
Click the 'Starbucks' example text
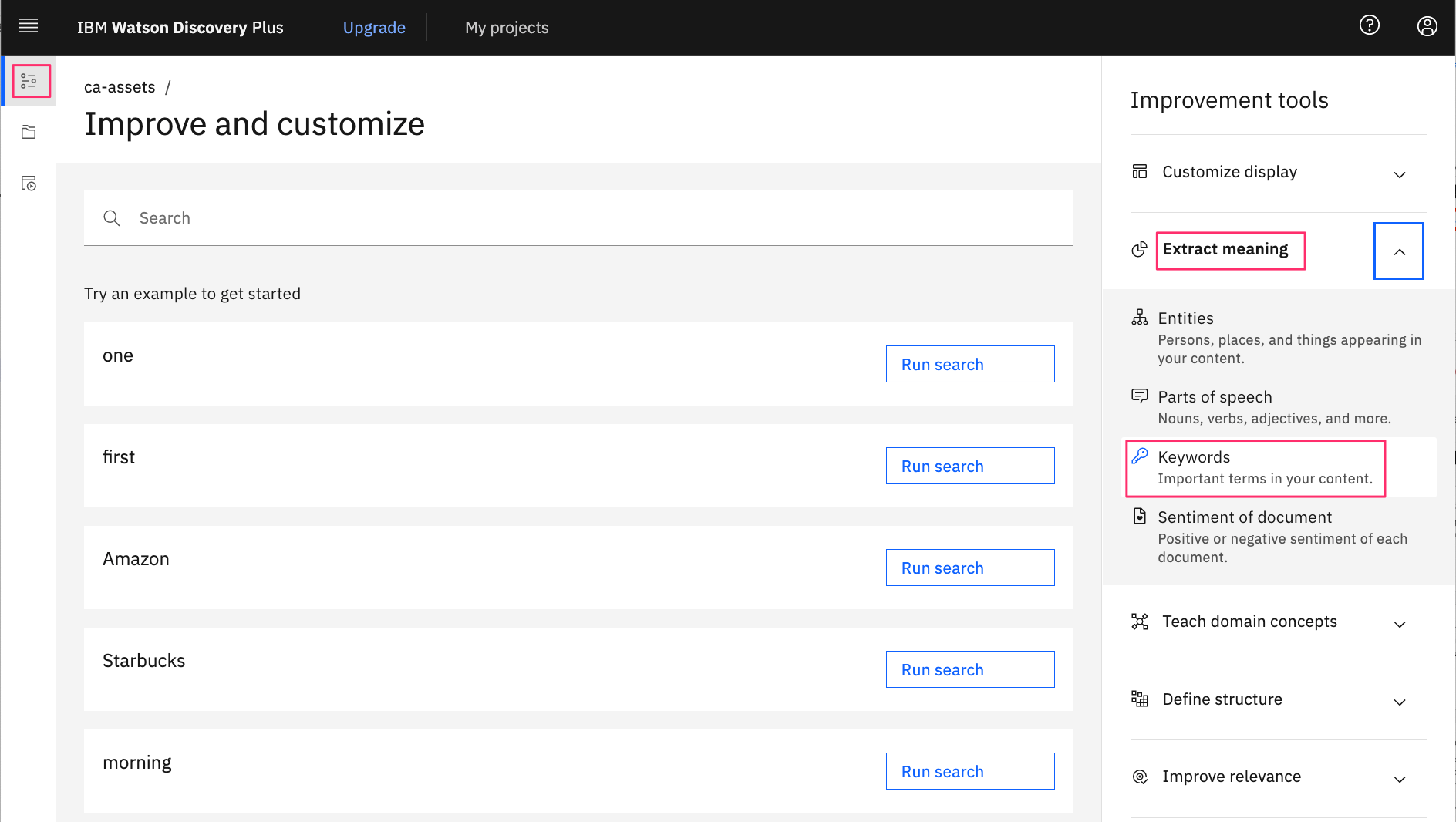point(144,661)
